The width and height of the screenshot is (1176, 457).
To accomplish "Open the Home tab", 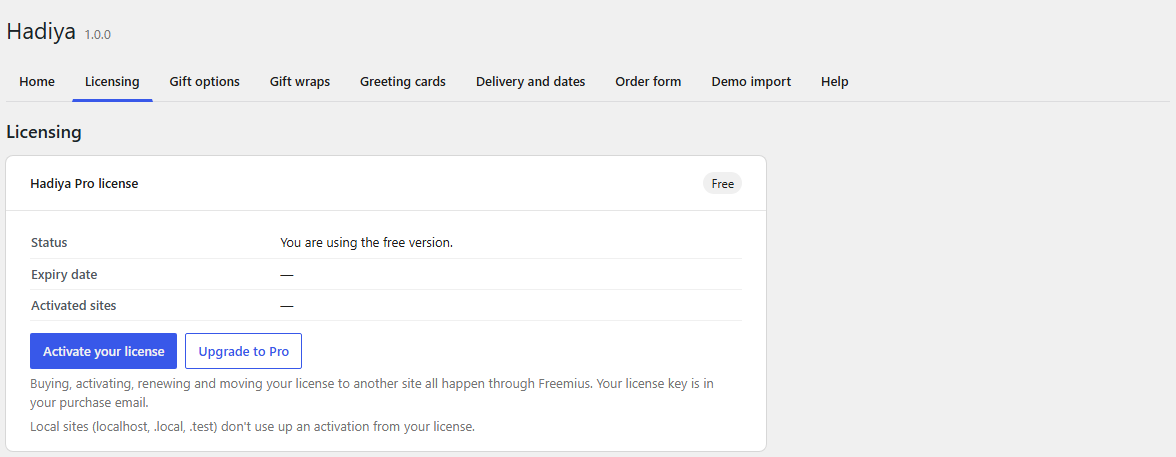I will (37, 82).
